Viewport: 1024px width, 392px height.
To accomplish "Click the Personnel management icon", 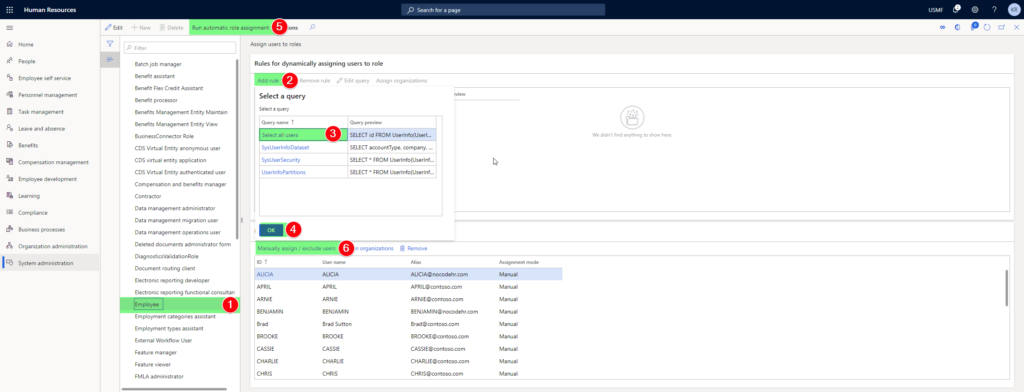I will coord(9,95).
